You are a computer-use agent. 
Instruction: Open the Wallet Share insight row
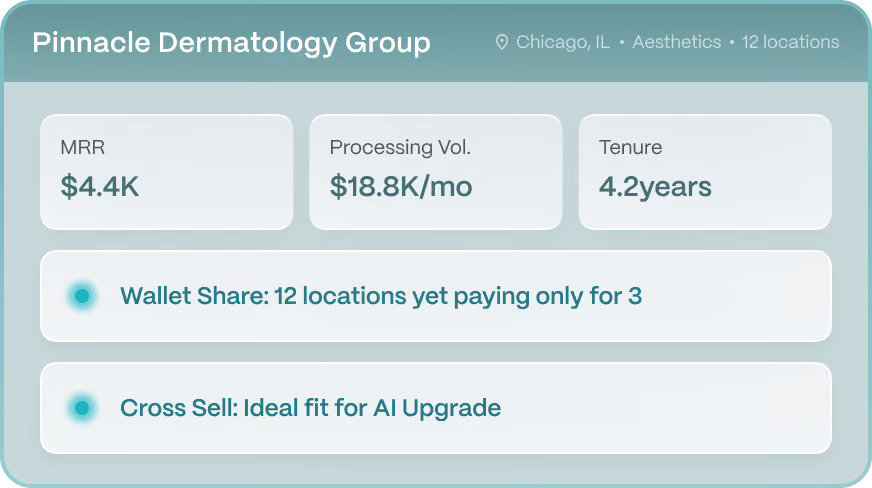click(436, 296)
